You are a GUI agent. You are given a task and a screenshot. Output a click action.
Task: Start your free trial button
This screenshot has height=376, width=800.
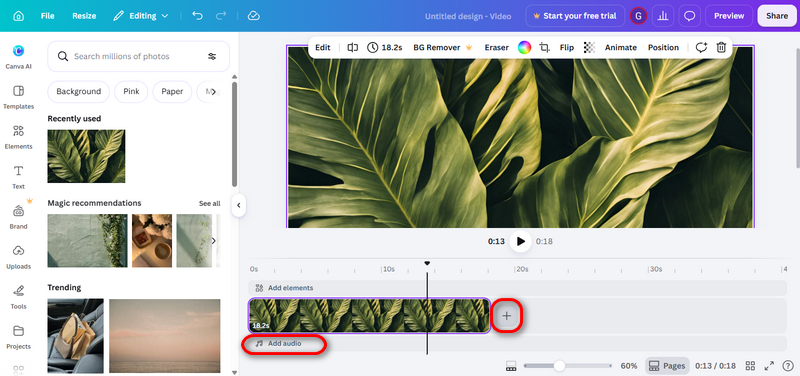[575, 16]
